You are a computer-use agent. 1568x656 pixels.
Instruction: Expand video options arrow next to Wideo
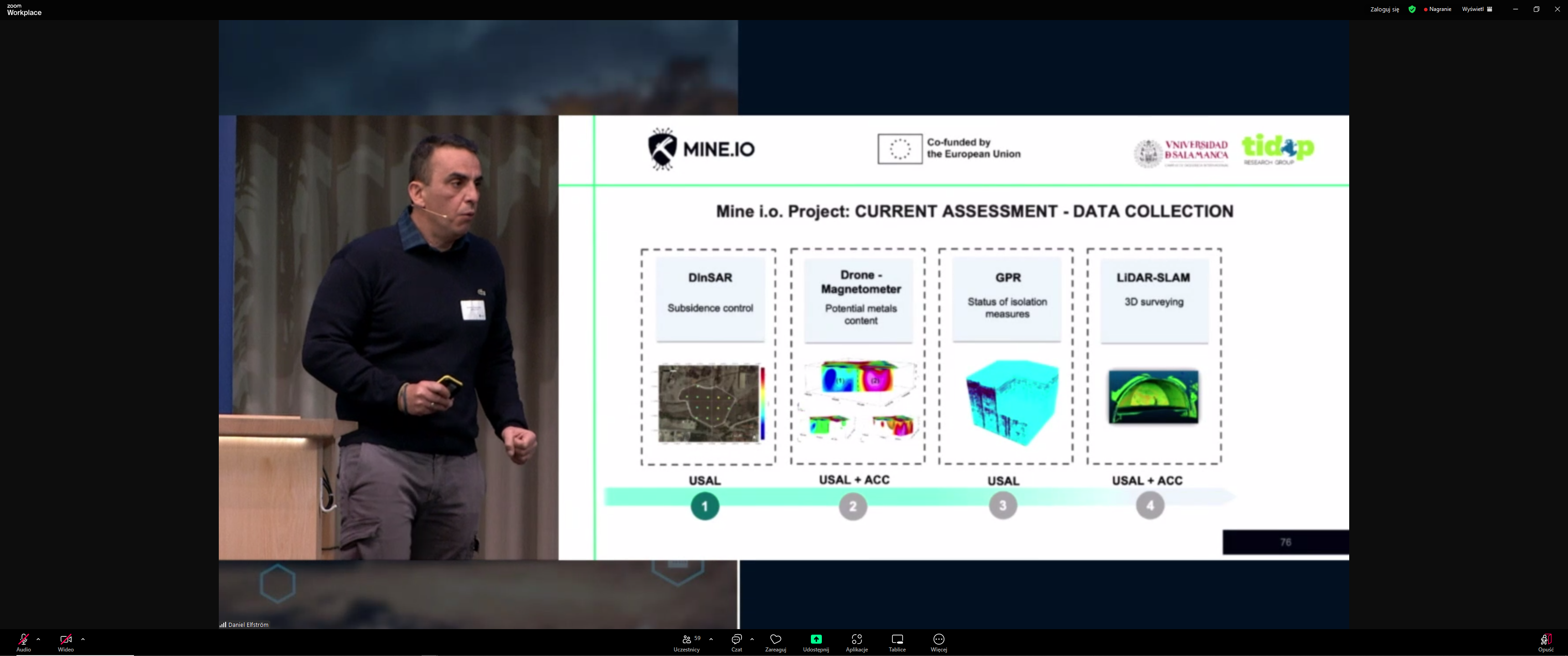(83, 639)
